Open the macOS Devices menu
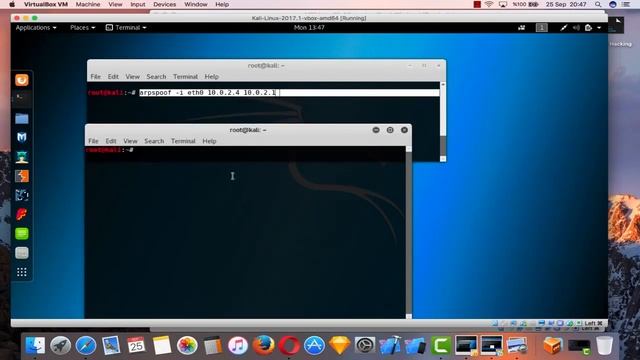The image size is (640, 360). coord(164,4)
